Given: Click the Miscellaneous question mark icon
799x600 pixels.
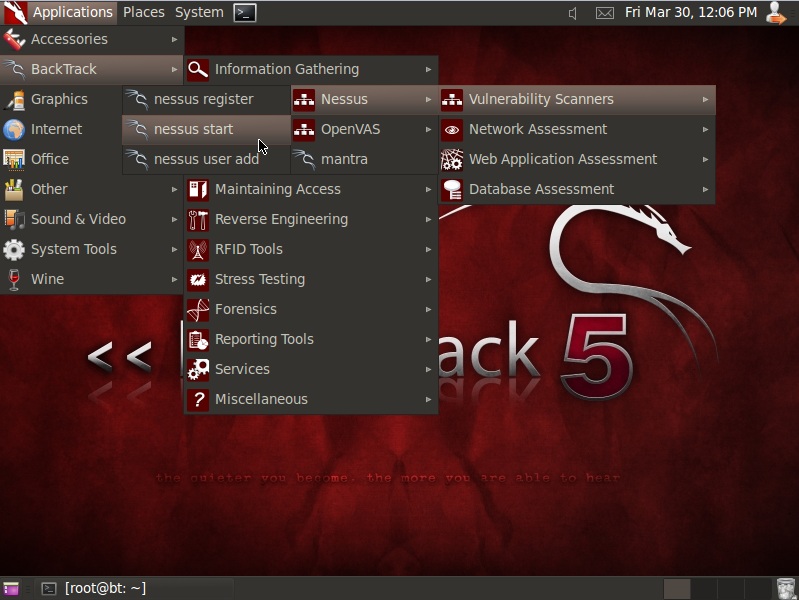Looking at the screenshot, I should click(198, 400).
